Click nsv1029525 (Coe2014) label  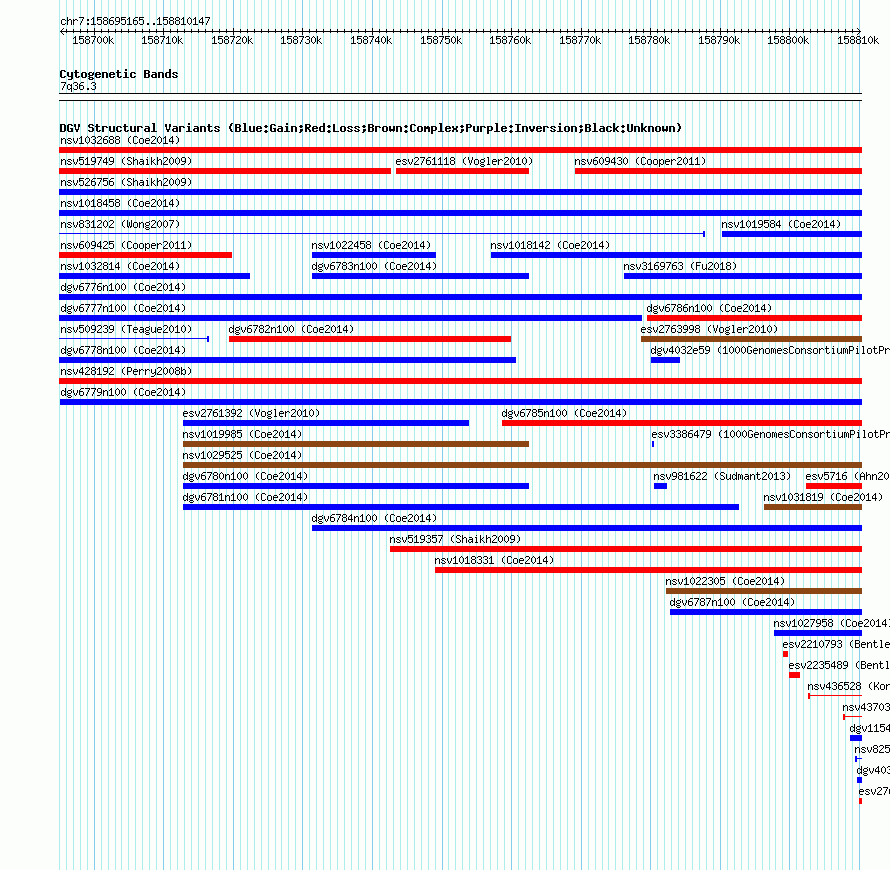pyautogui.click(x=242, y=455)
